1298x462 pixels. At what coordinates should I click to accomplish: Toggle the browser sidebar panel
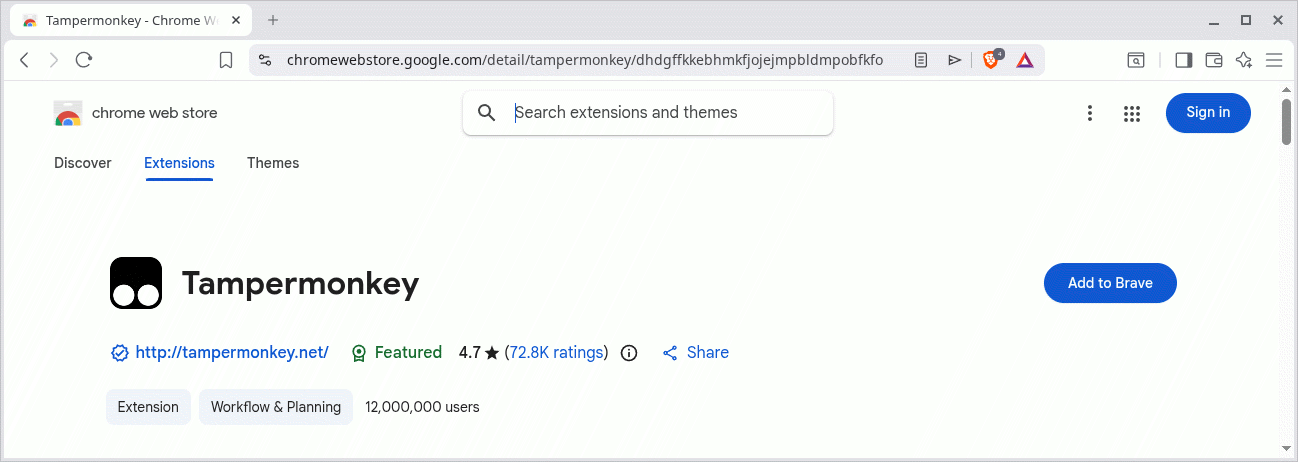coord(1184,60)
